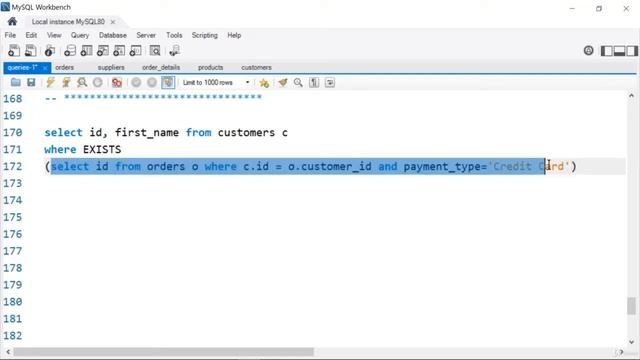Switch to the order_details tab
This screenshot has width=640, height=360.
(x=161, y=67)
